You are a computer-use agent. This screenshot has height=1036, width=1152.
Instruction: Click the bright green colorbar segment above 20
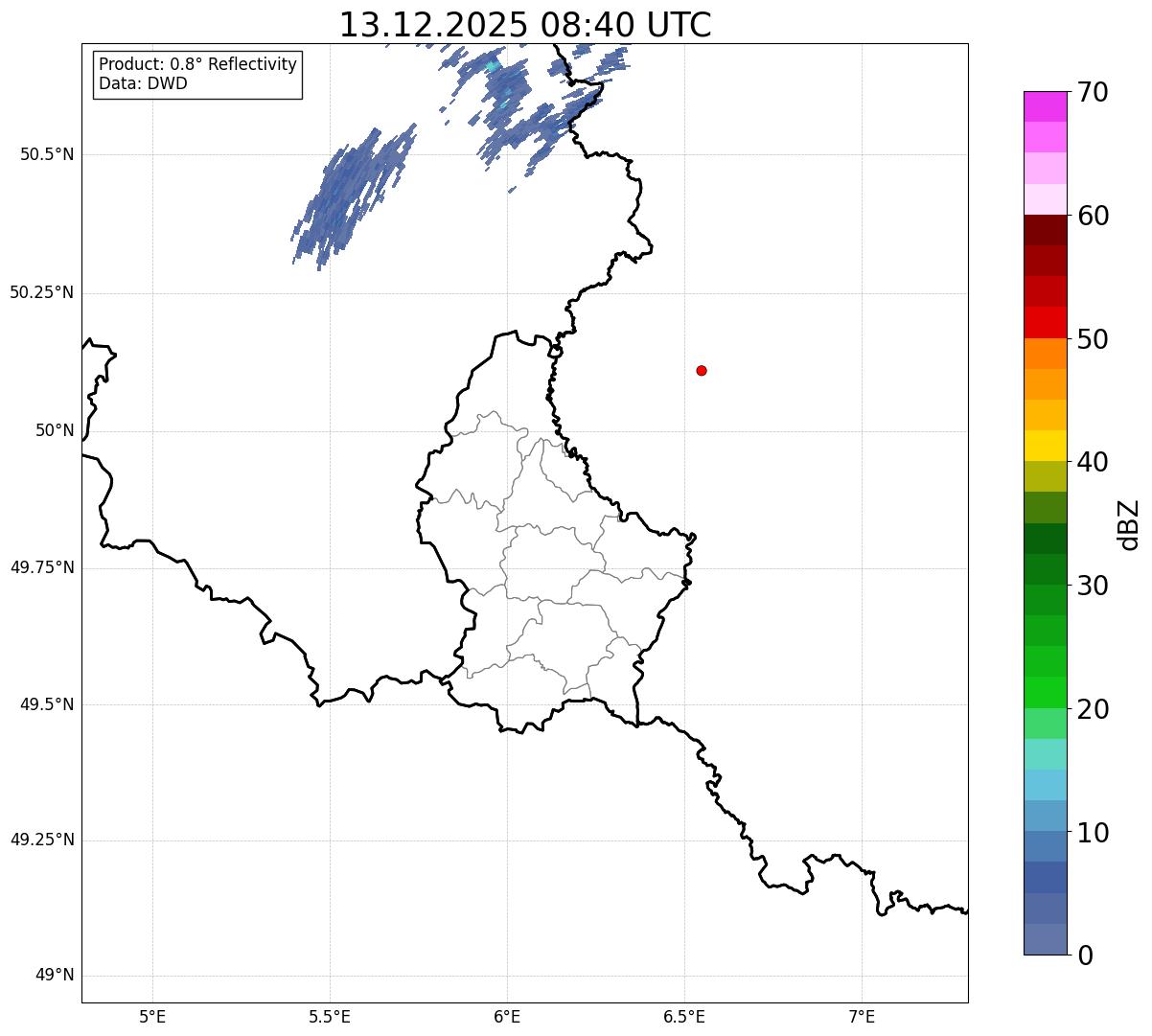(x=1045, y=693)
